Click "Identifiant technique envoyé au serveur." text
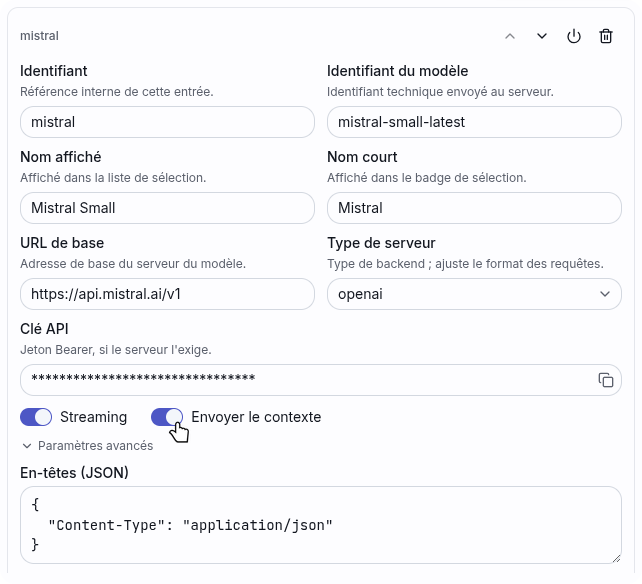Image resolution: width=642 pixels, height=584 pixels. 440,92
